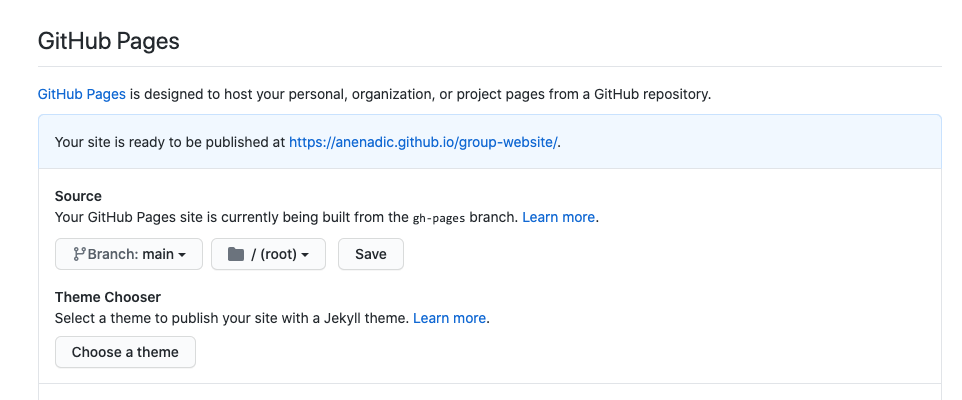This screenshot has height=400, width=962.
Task: Open the Branch: main dropdown
Action: [x=129, y=254]
